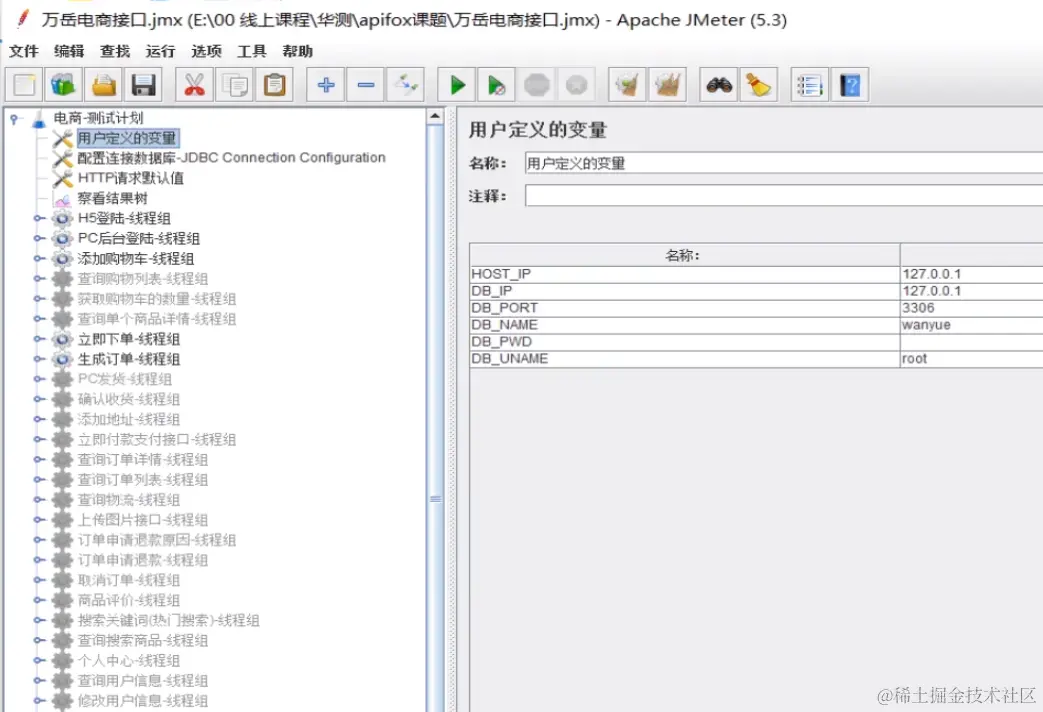Open the 运行 menu
Screen dimensions: 1043x712
click(160, 51)
